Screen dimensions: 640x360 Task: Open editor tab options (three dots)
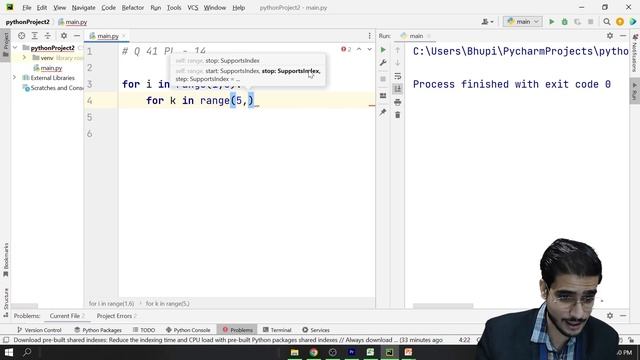(369, 36)
